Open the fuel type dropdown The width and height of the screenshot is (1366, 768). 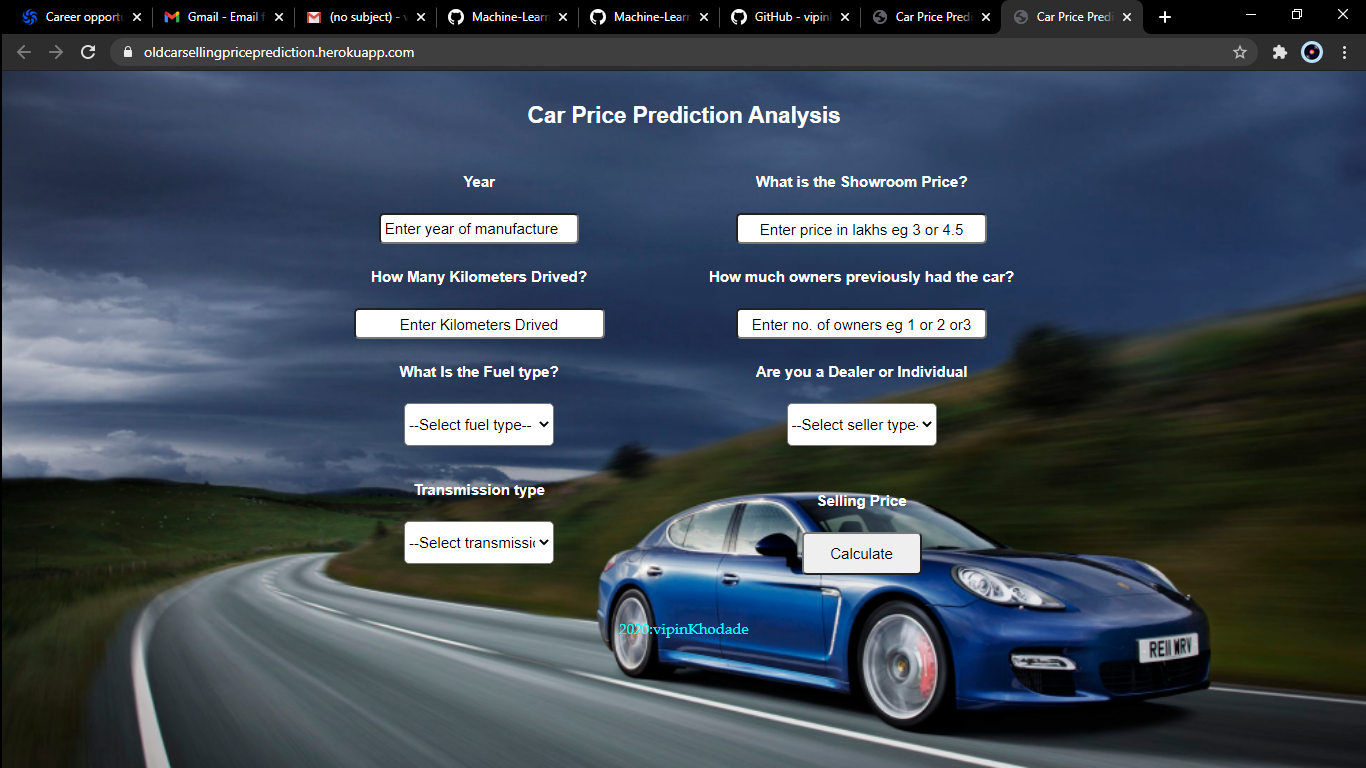(x=478, y=424)
